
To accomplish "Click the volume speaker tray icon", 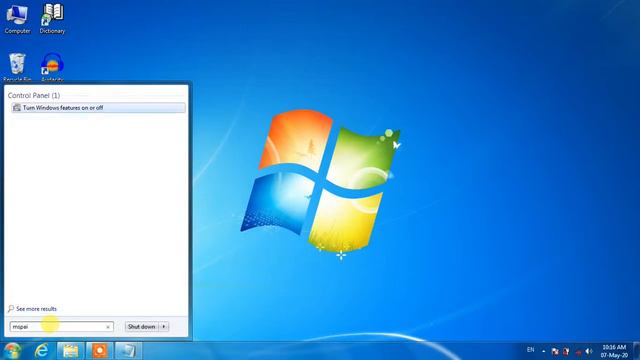I will coord(589,351).
